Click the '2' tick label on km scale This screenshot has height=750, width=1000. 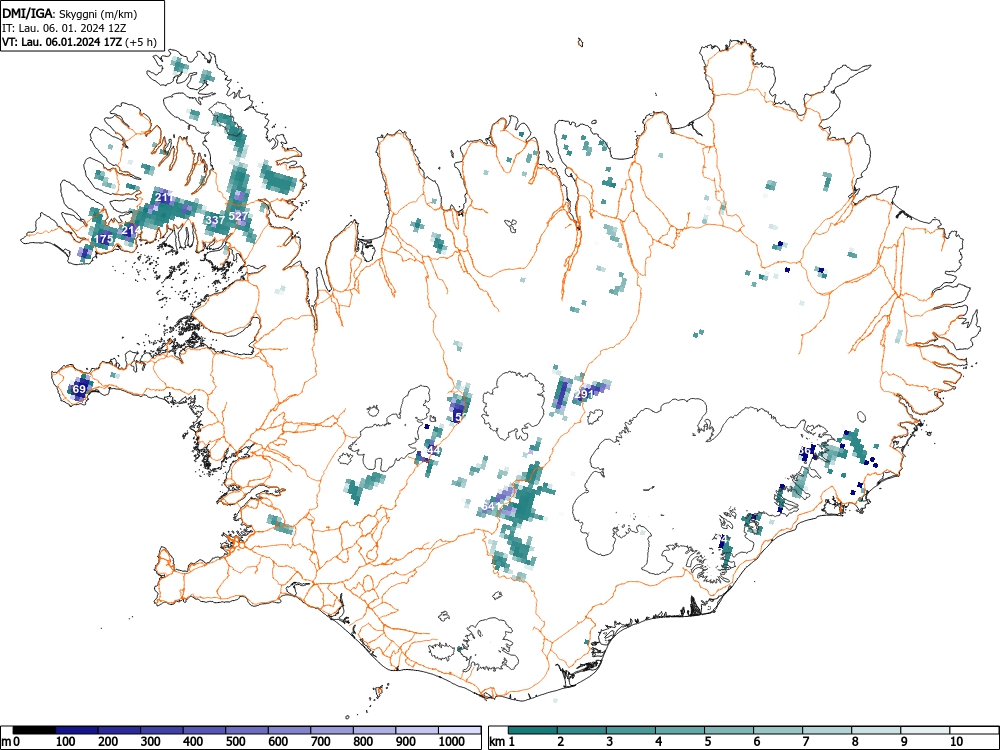click(561, 742)
